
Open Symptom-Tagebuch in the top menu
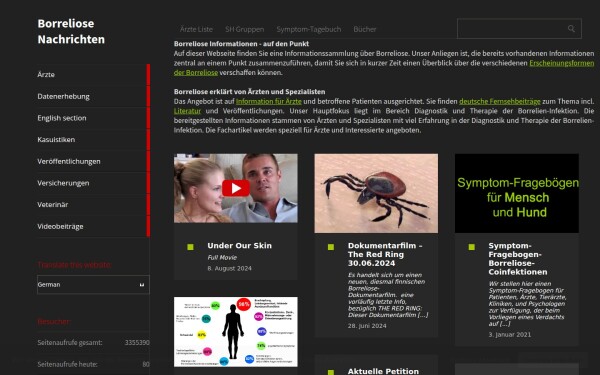308,29
